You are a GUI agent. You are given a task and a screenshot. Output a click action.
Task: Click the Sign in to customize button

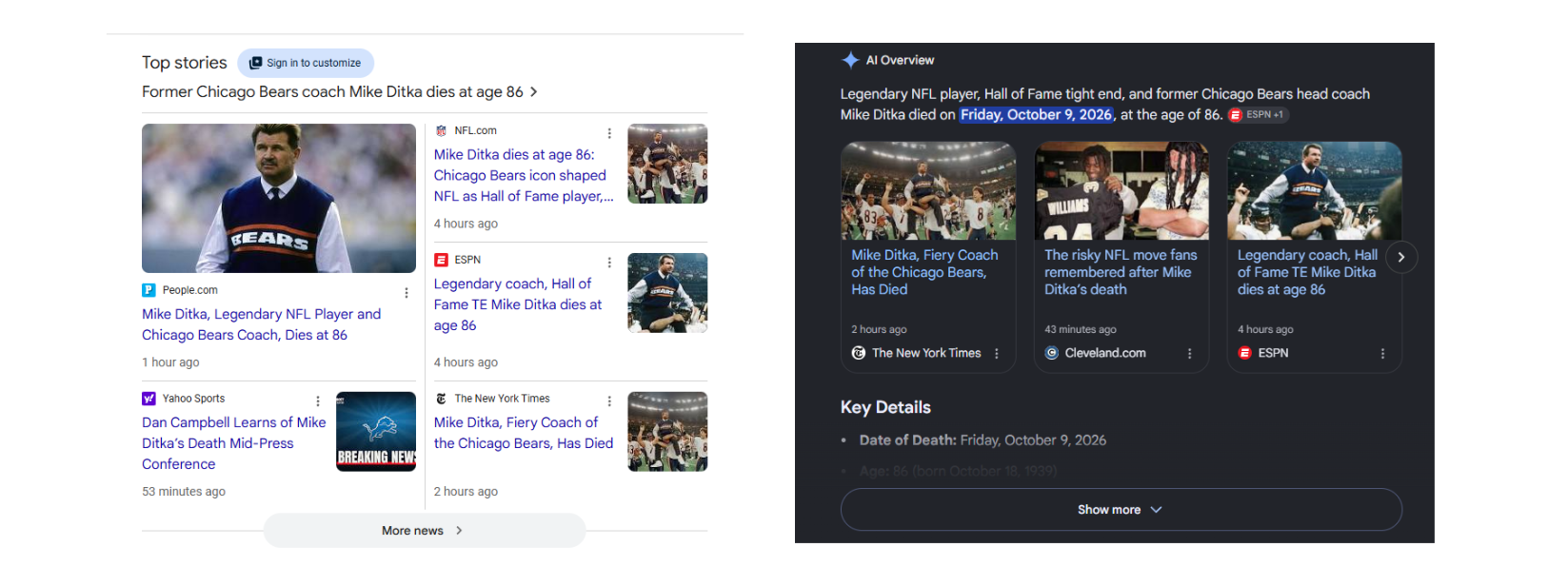coord(306,63)
